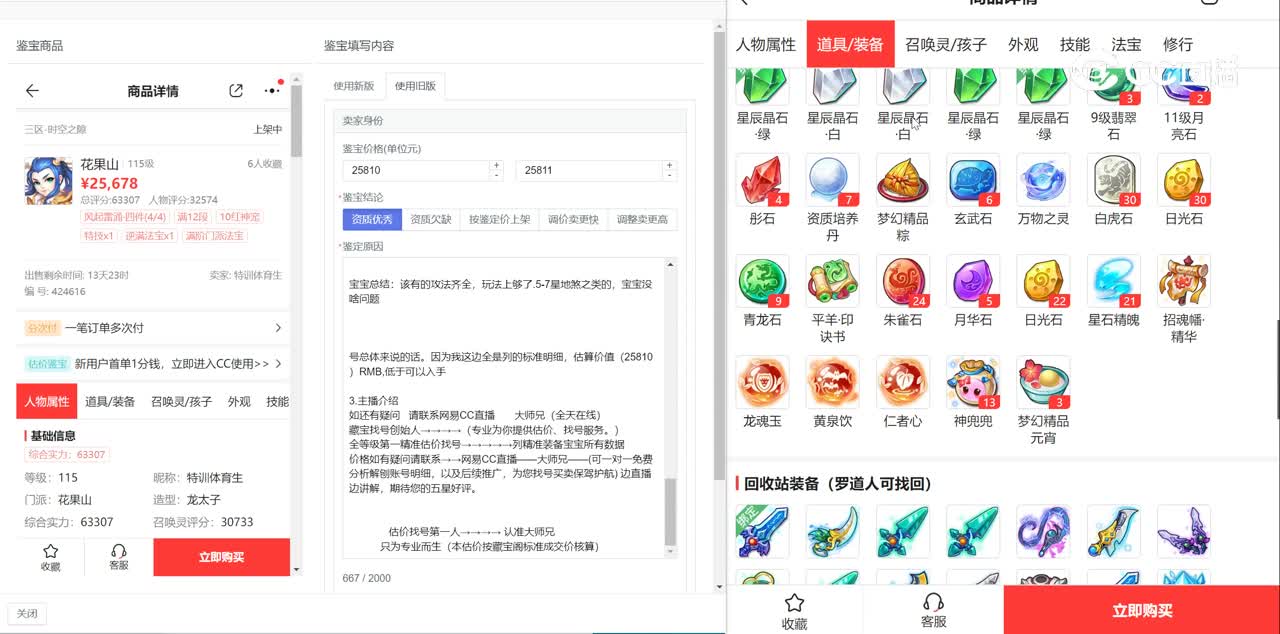Increase the 25810 price stepper
Image resolution: width=1280 pixels, height=634 pixels.
click(496, 165)
